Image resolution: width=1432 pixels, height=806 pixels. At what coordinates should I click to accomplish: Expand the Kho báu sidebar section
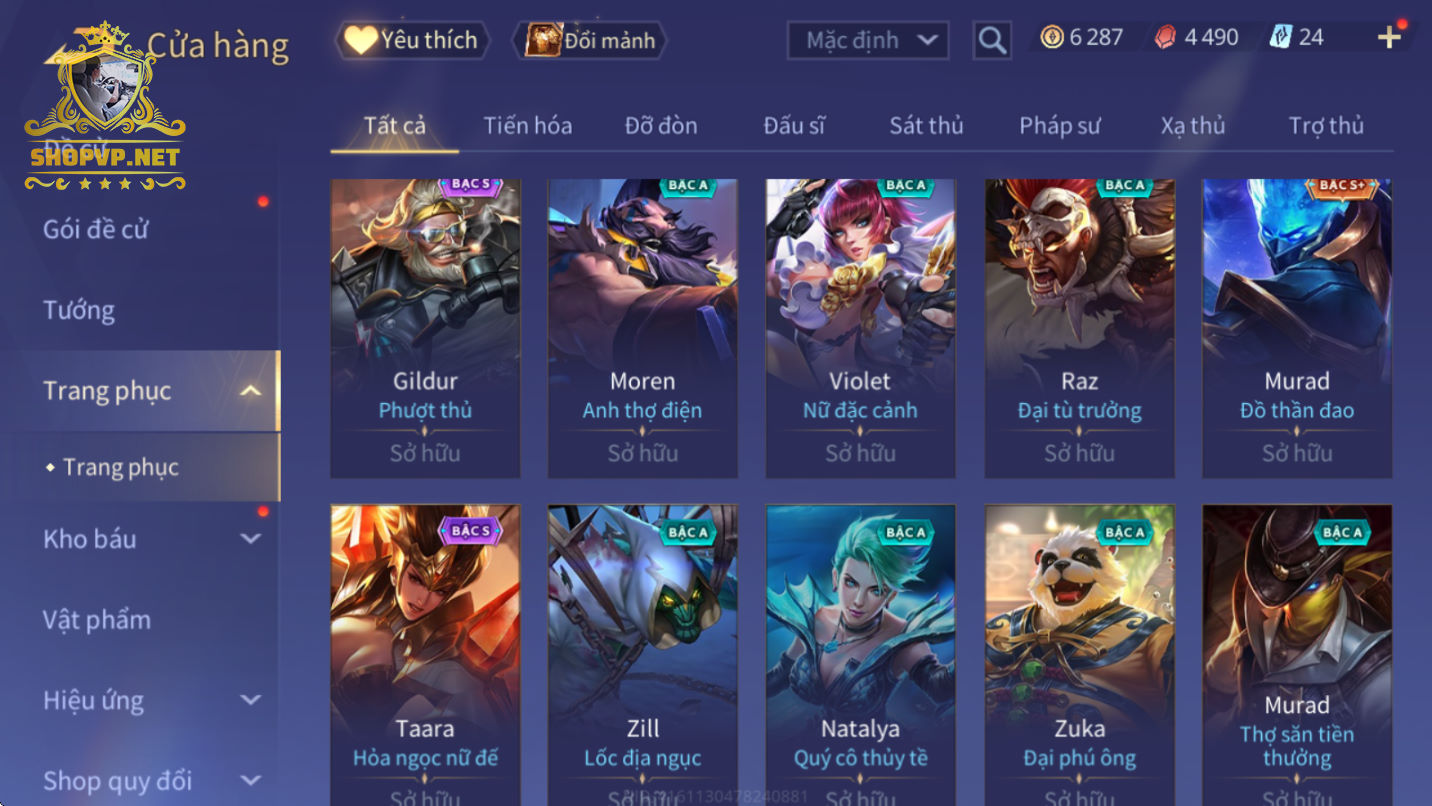251,539
